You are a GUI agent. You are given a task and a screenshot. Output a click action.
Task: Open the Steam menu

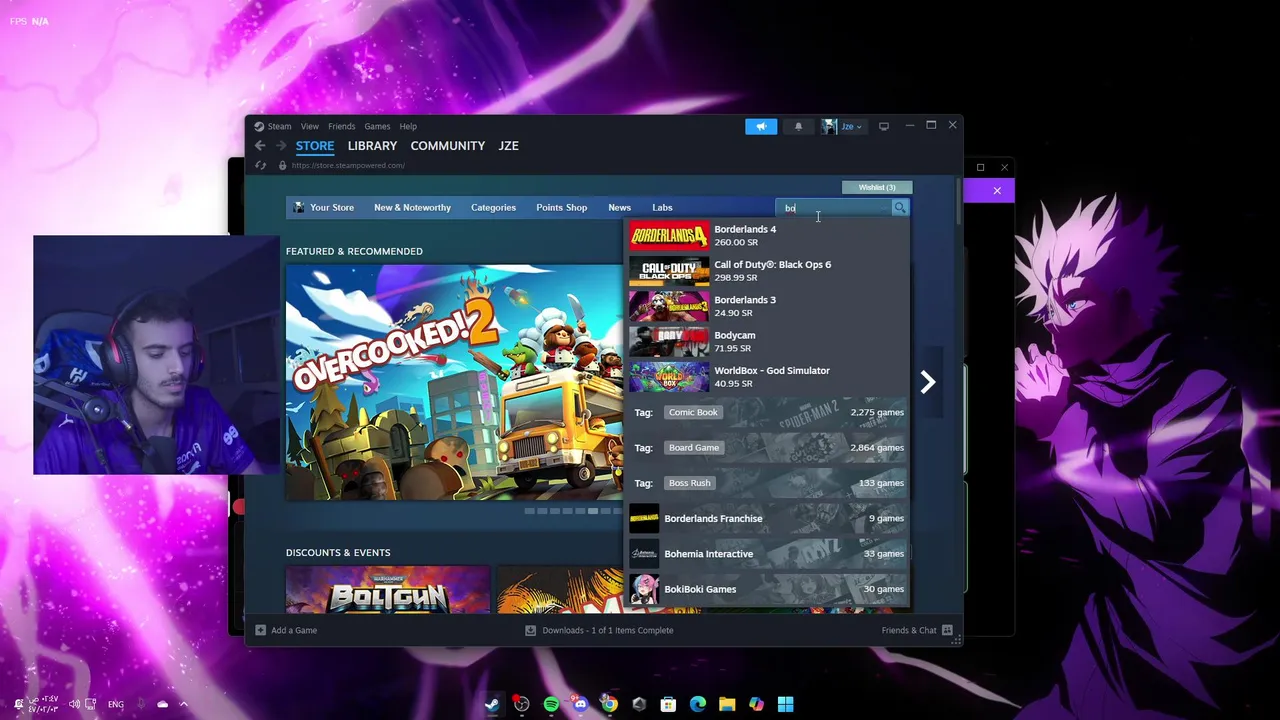[x=279, y=126]
